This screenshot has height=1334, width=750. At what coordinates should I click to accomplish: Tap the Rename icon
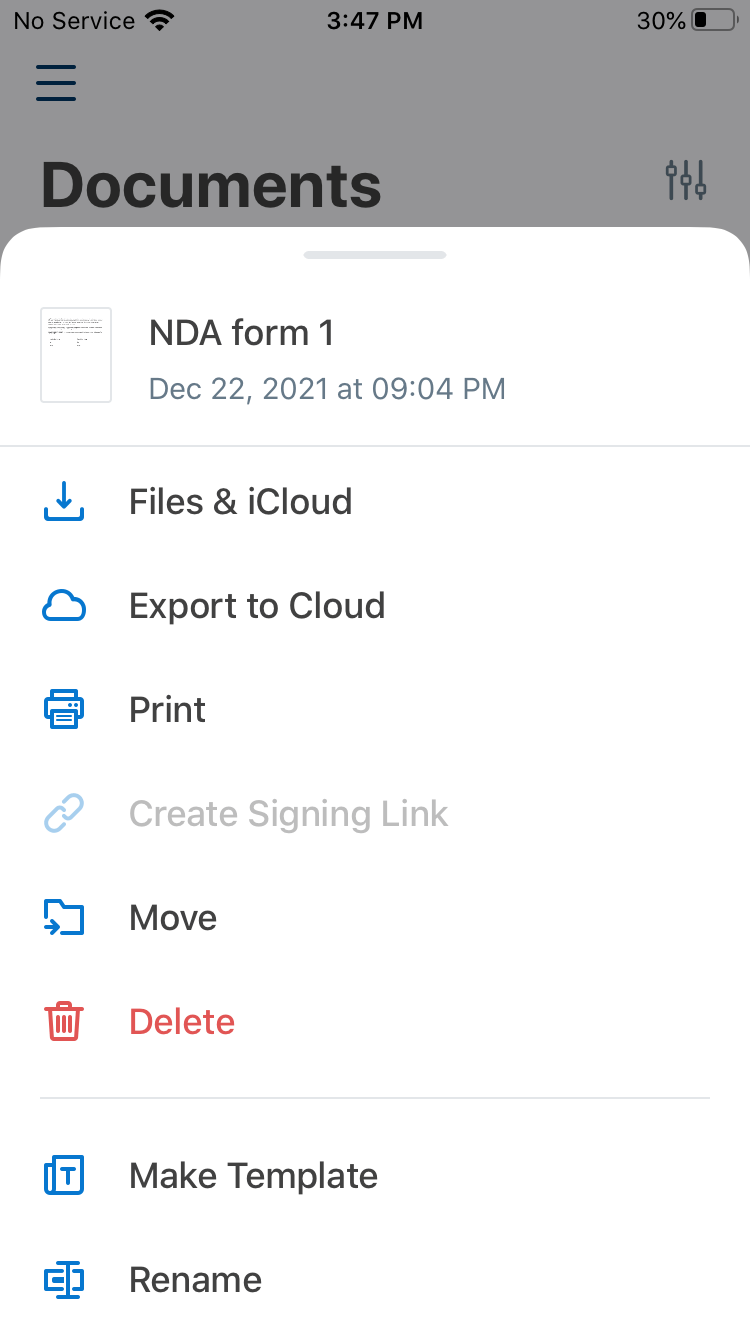[x=64, y=1280]
